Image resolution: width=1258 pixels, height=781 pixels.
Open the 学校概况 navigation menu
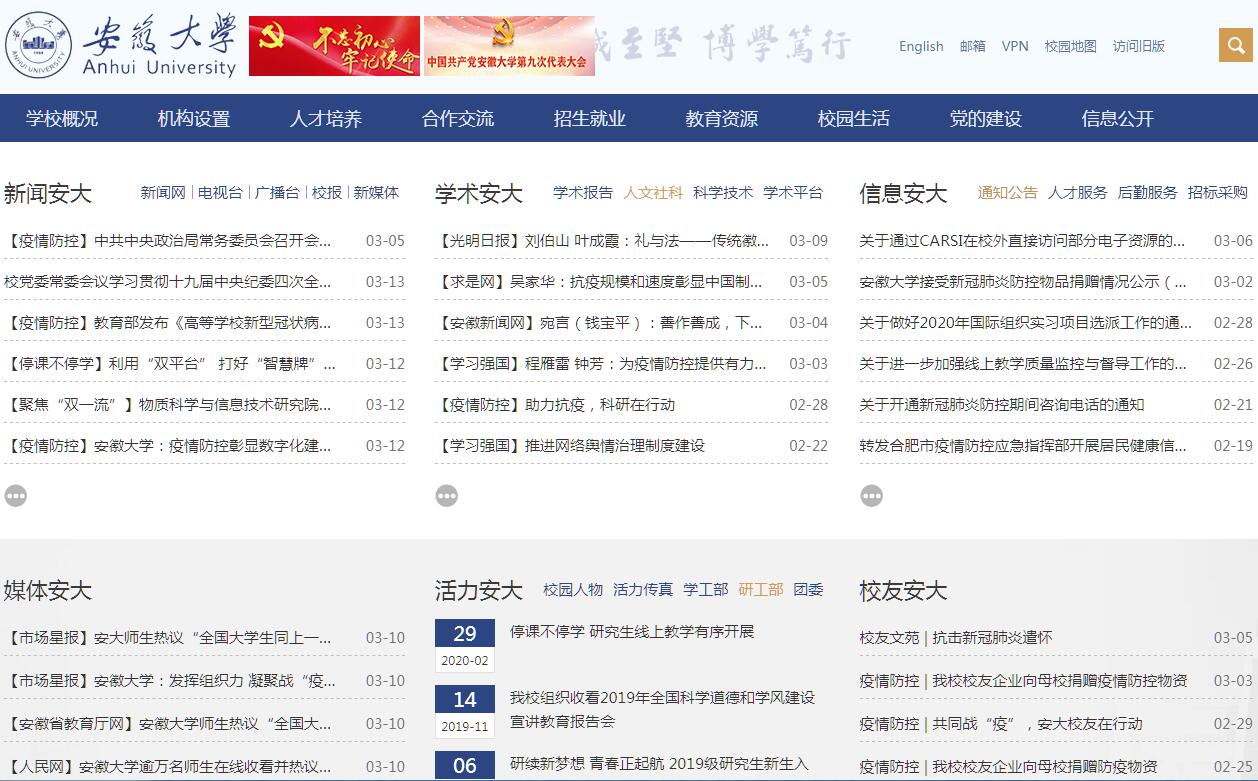tap(62, 119)
